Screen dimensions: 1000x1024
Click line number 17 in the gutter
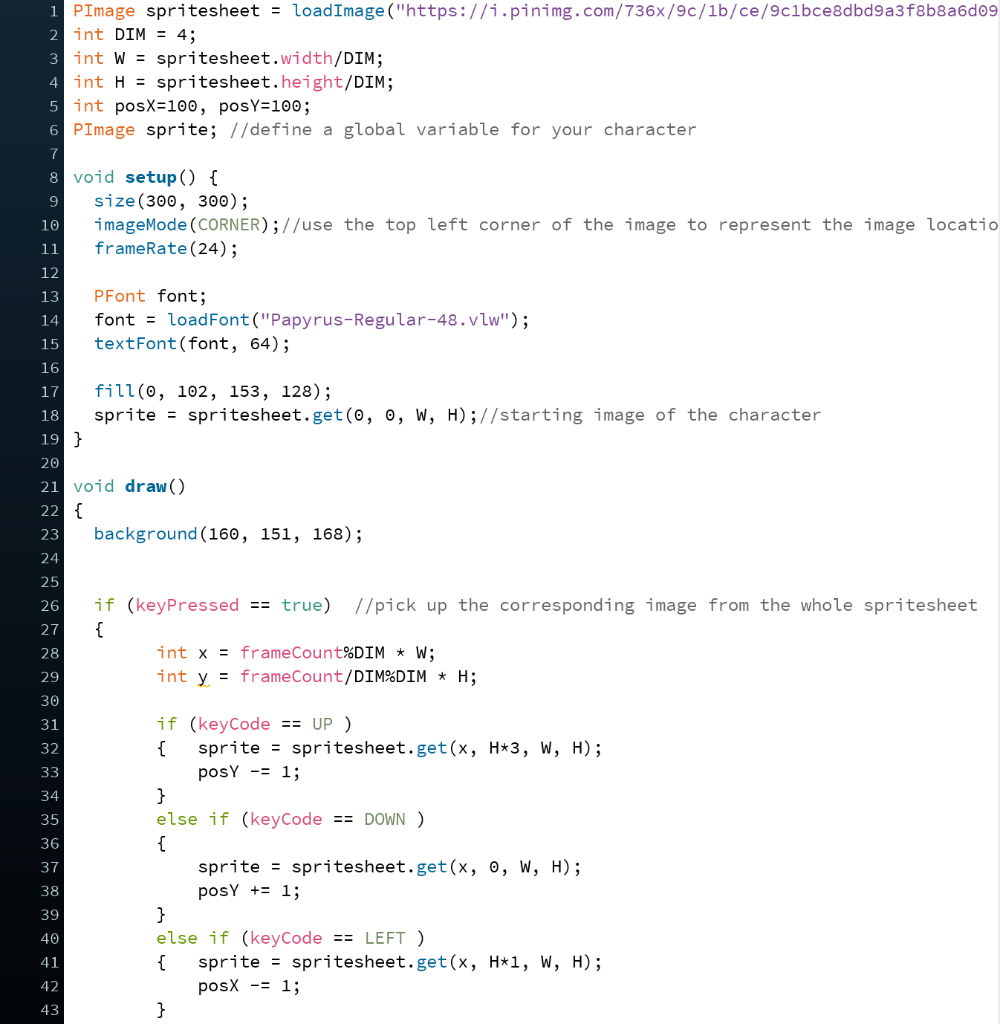(50, 391)
